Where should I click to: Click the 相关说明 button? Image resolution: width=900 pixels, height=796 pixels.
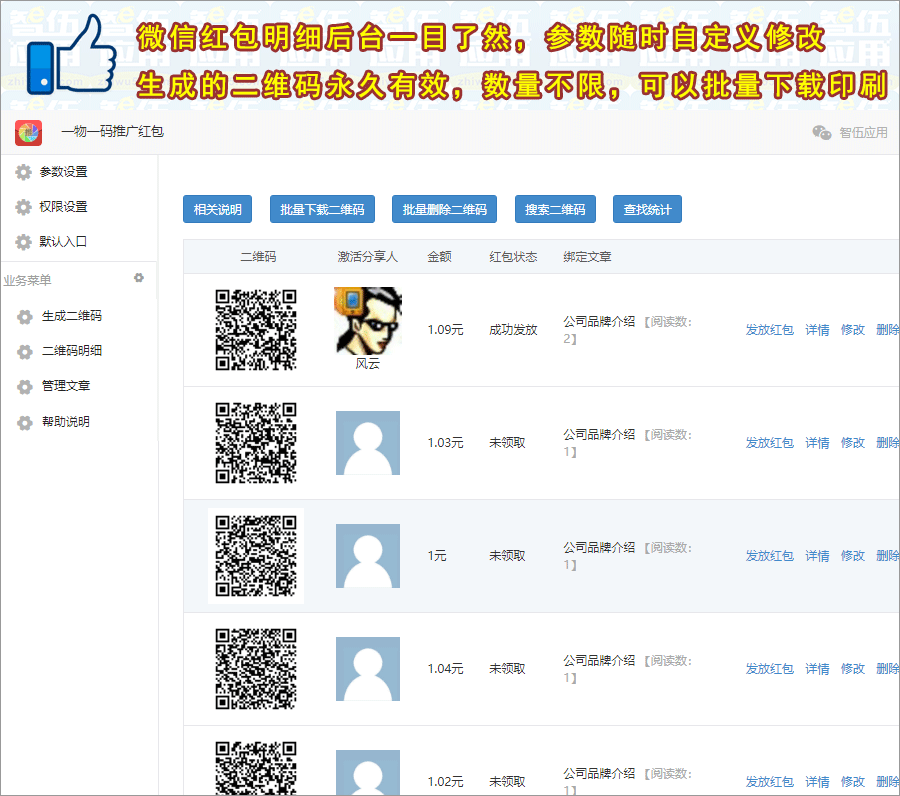pyautogui.click(x=218, y=209)
